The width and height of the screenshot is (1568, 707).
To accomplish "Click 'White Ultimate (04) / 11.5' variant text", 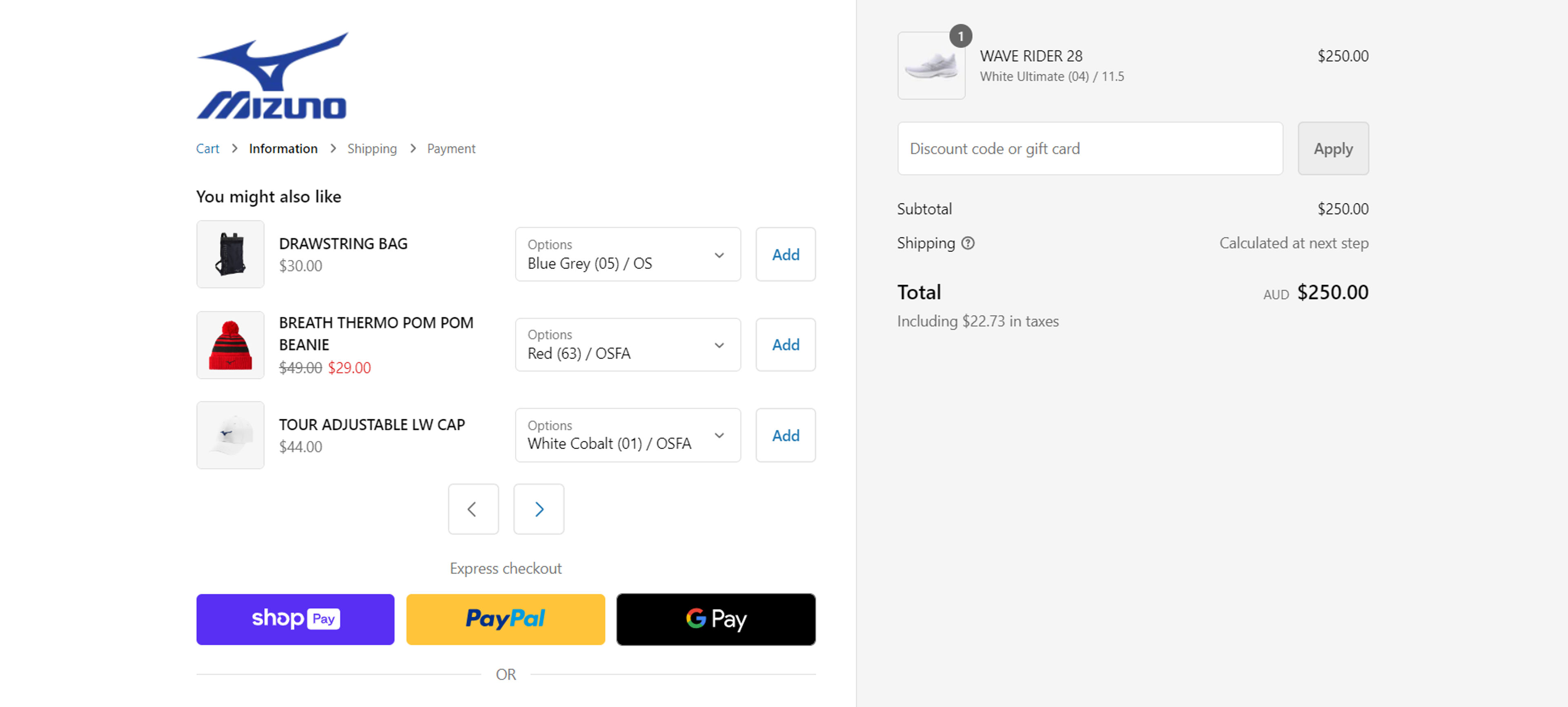I will (x=1052, y=77).
